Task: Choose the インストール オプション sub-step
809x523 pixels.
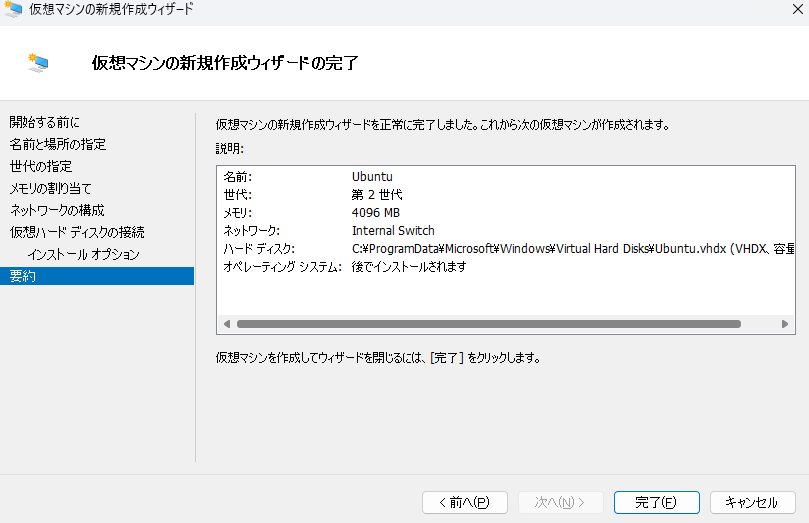Action: [84, 254]
